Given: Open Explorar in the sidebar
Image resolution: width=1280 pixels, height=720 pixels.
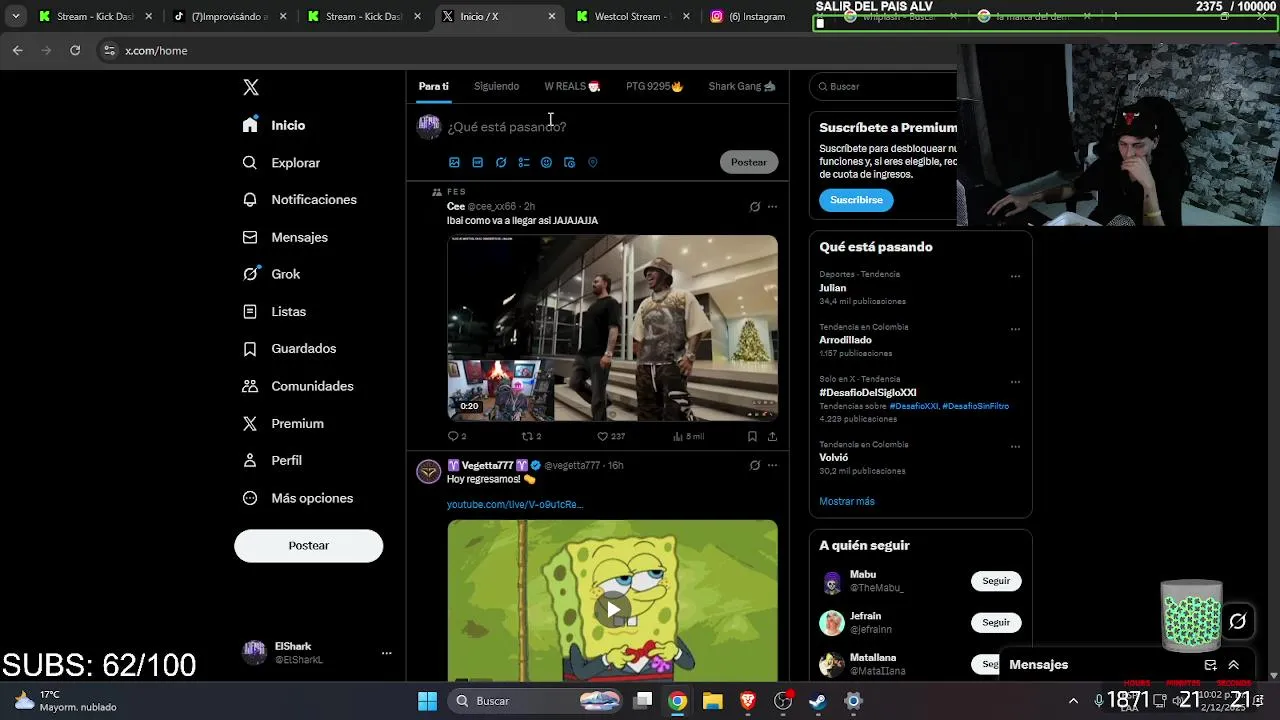Looking at the screenshot, I should click(281, 162).
